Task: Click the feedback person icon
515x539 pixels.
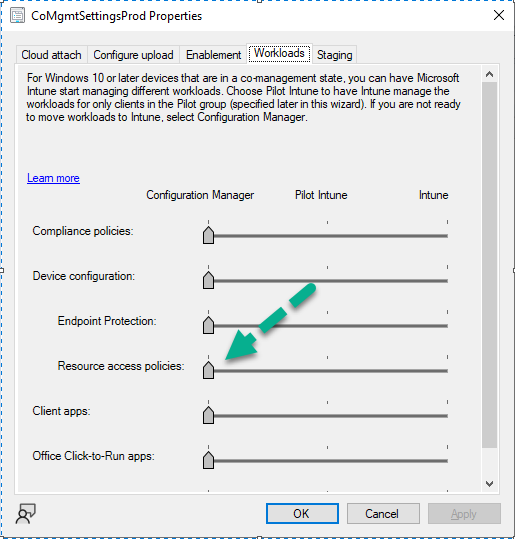Action: pyautogui.click(x=26, y=514)
